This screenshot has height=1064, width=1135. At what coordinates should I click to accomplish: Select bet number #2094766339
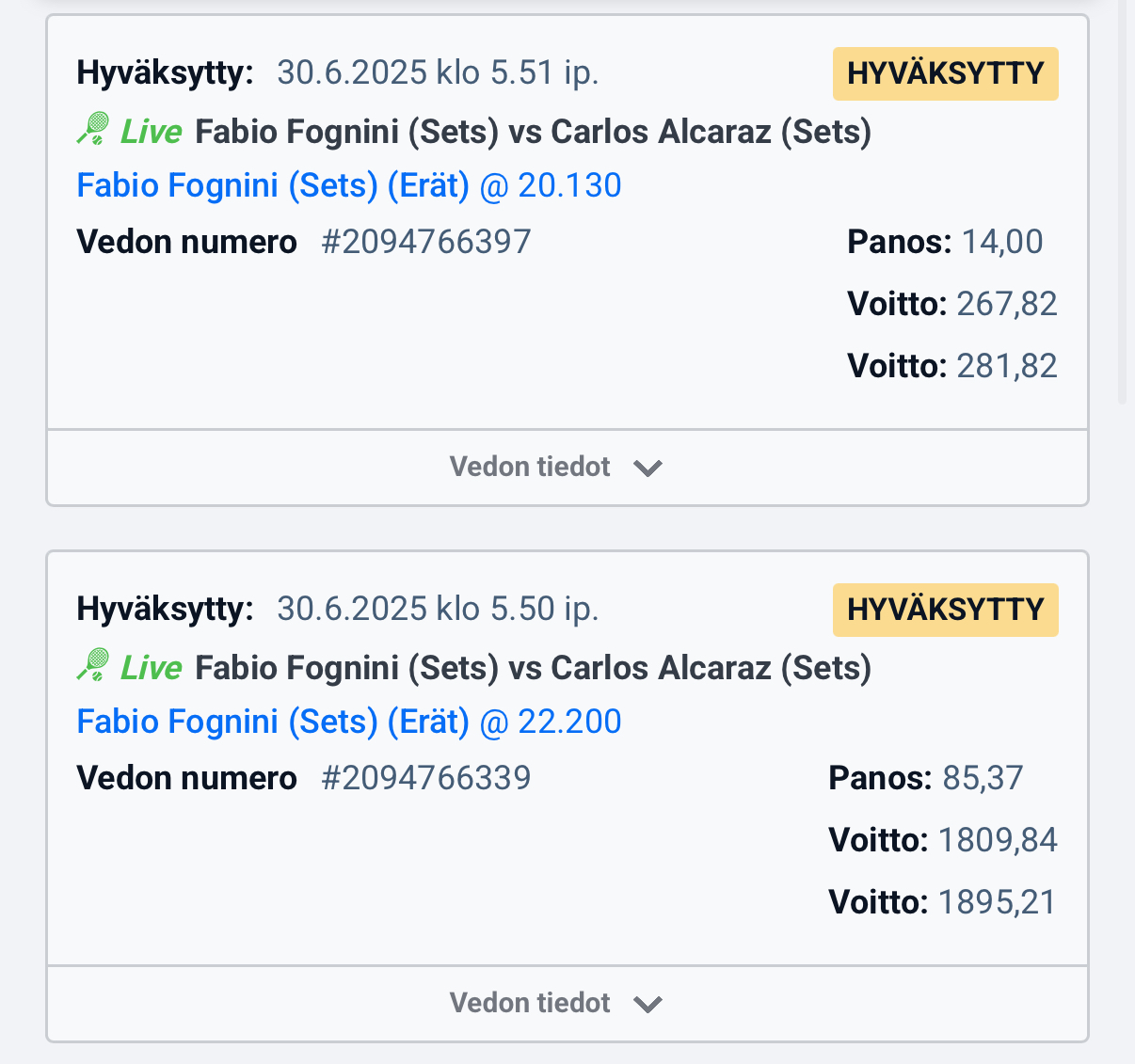pos(426,778)
